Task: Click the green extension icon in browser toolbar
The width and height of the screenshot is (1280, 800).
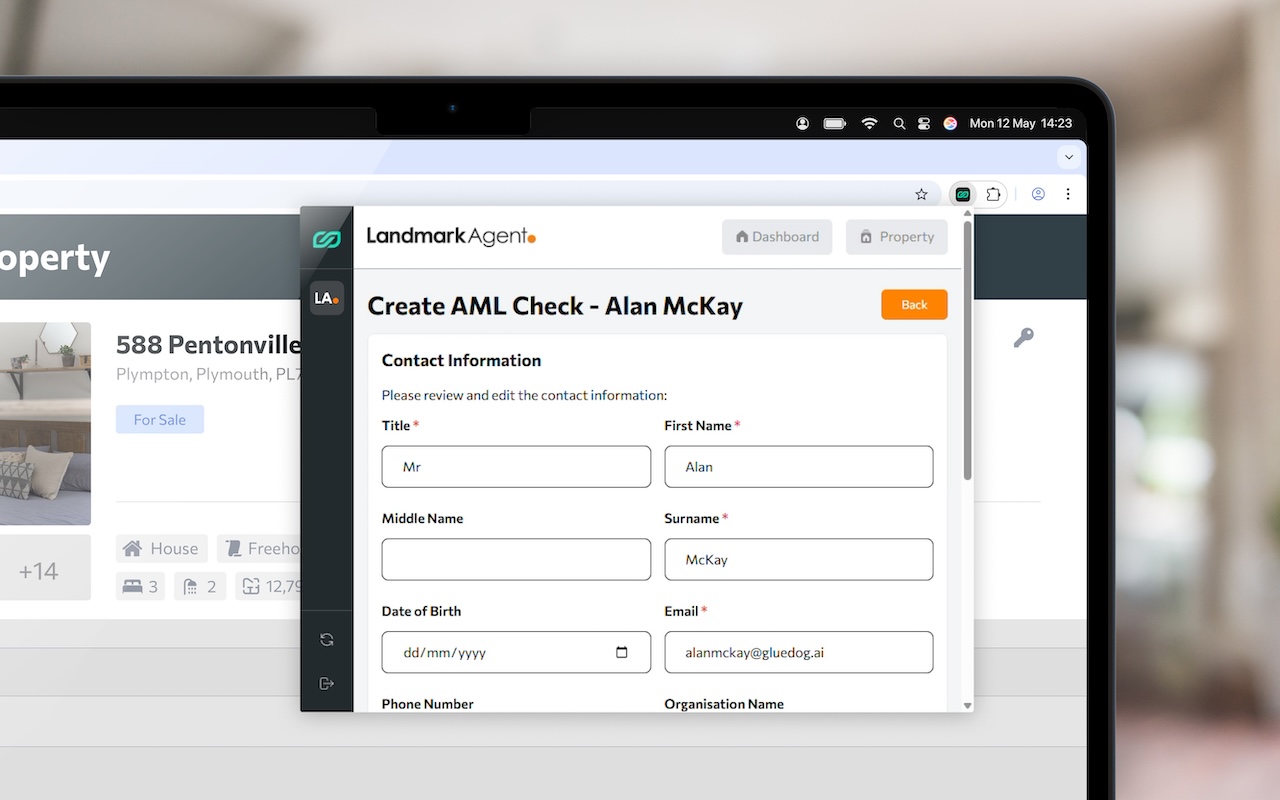Action: [963, 194]
